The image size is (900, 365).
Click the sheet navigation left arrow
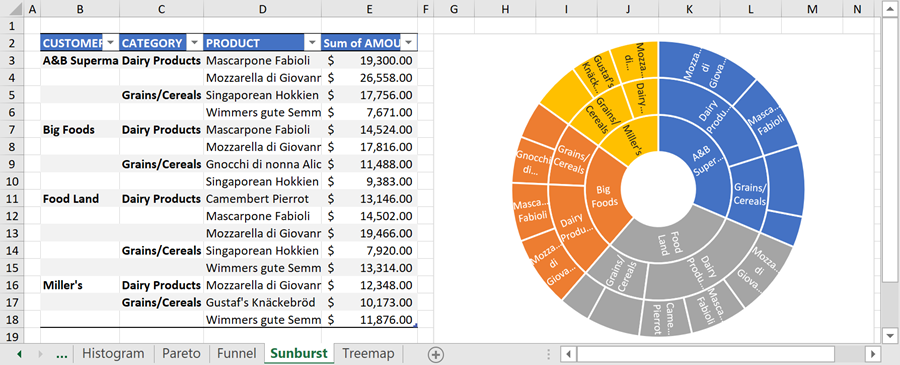click(20, 354)
